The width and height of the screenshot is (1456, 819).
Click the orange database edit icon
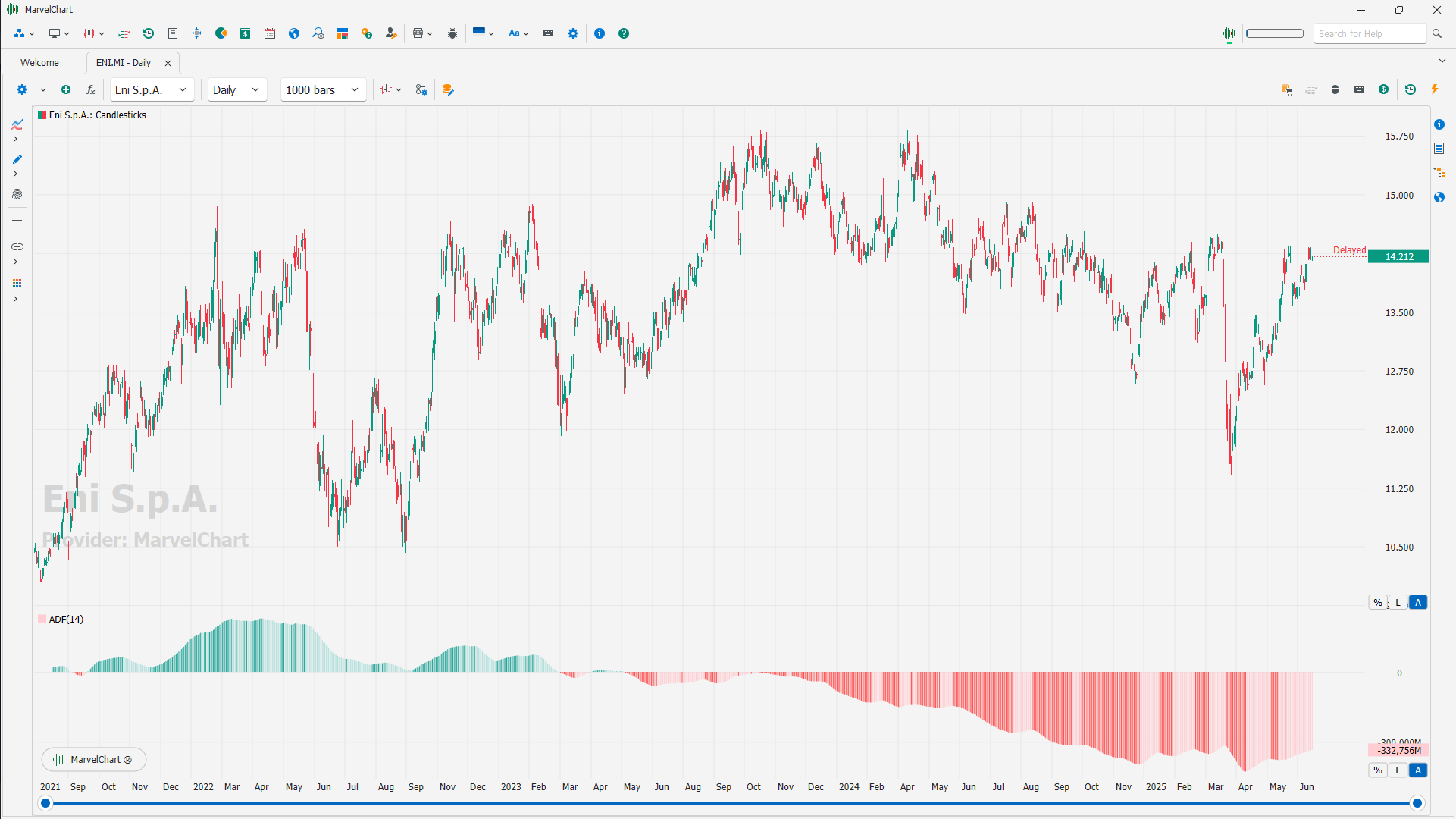point(448,89)
